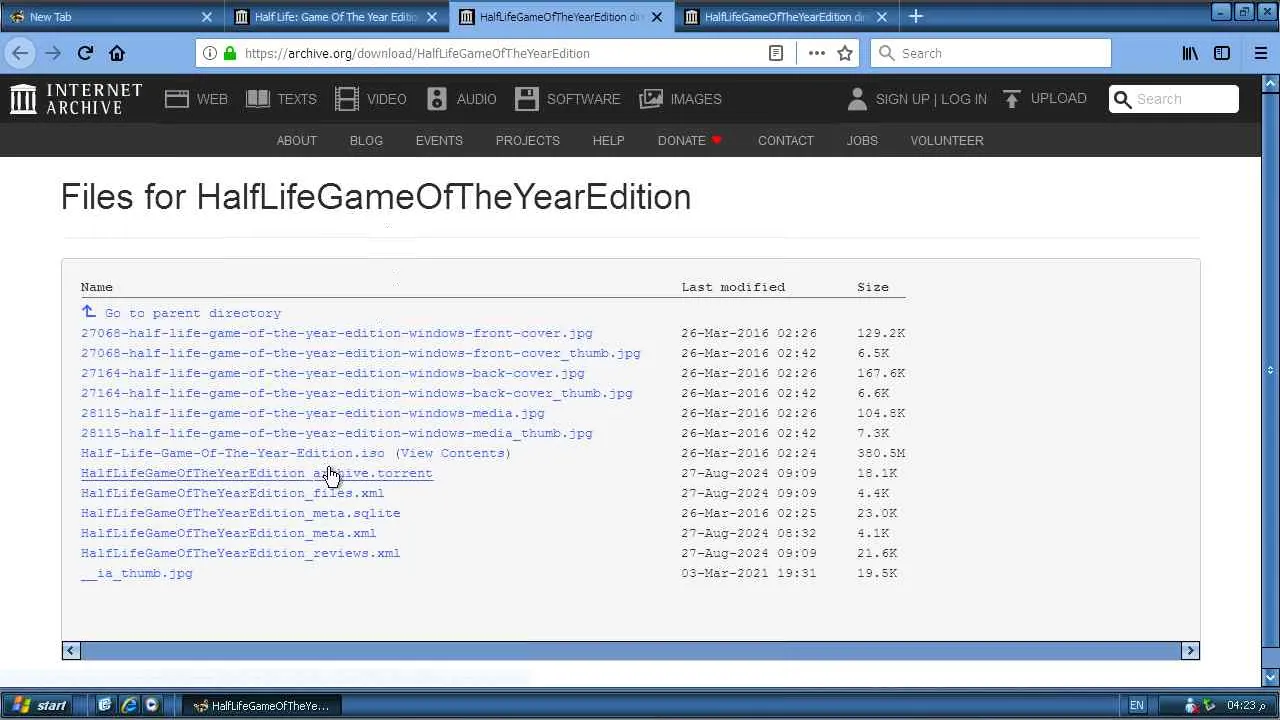Open windows-media_thumb.jpg file link
Screen dimensions: 1280x720
coord(337,433)
